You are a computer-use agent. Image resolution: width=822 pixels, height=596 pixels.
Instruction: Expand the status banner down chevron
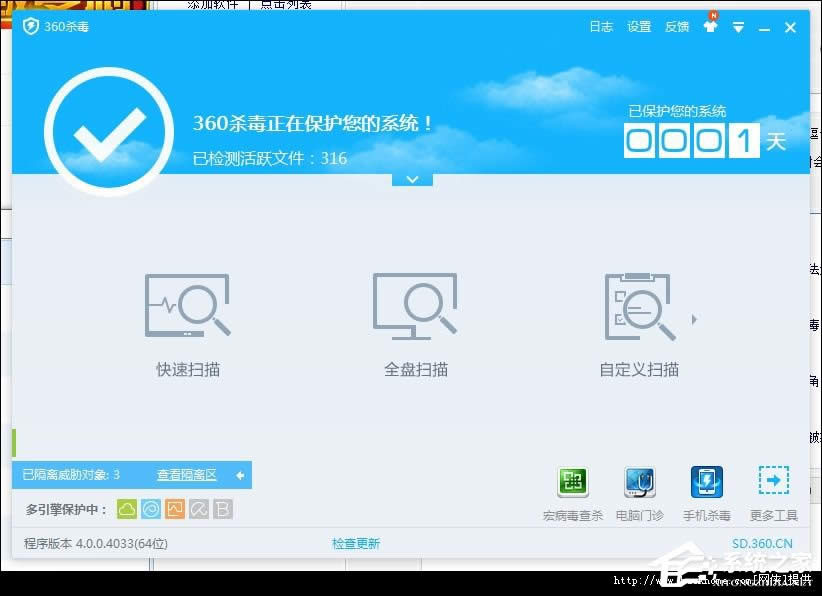pyautogui.click(x=412, y=179)
